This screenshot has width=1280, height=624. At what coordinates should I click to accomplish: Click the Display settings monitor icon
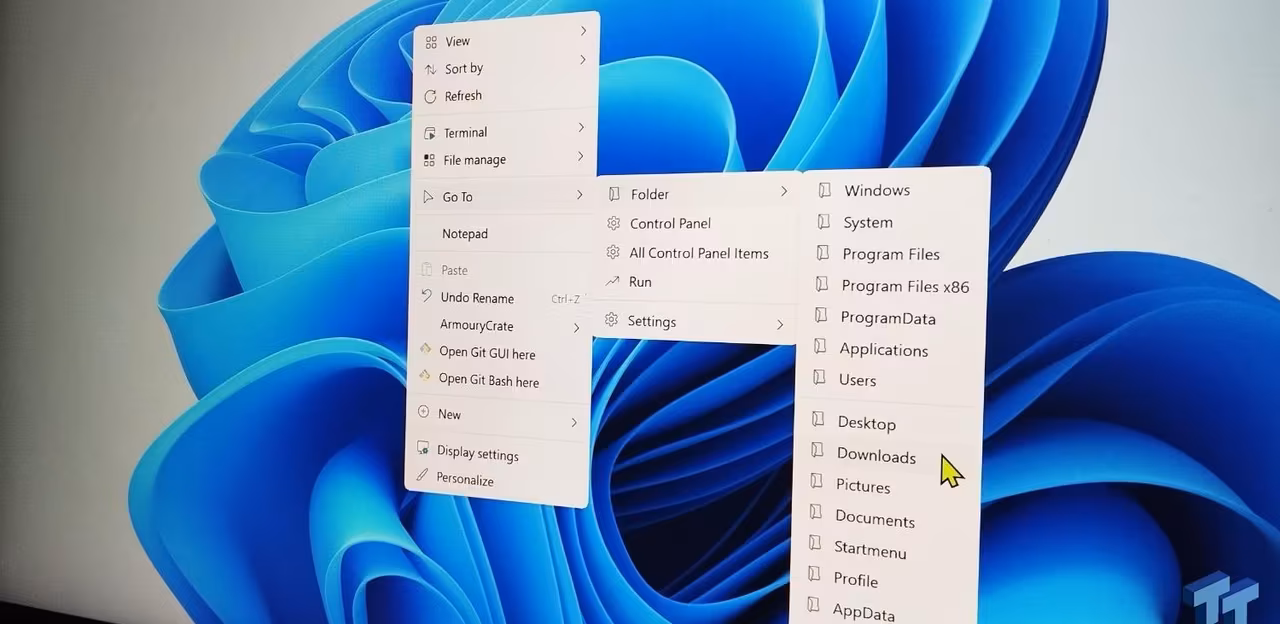click(423, 448)
